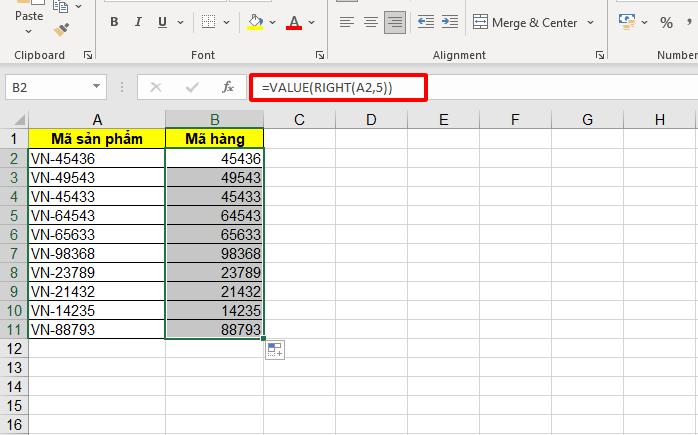Toggle Italic formatting

click(138, 22)
